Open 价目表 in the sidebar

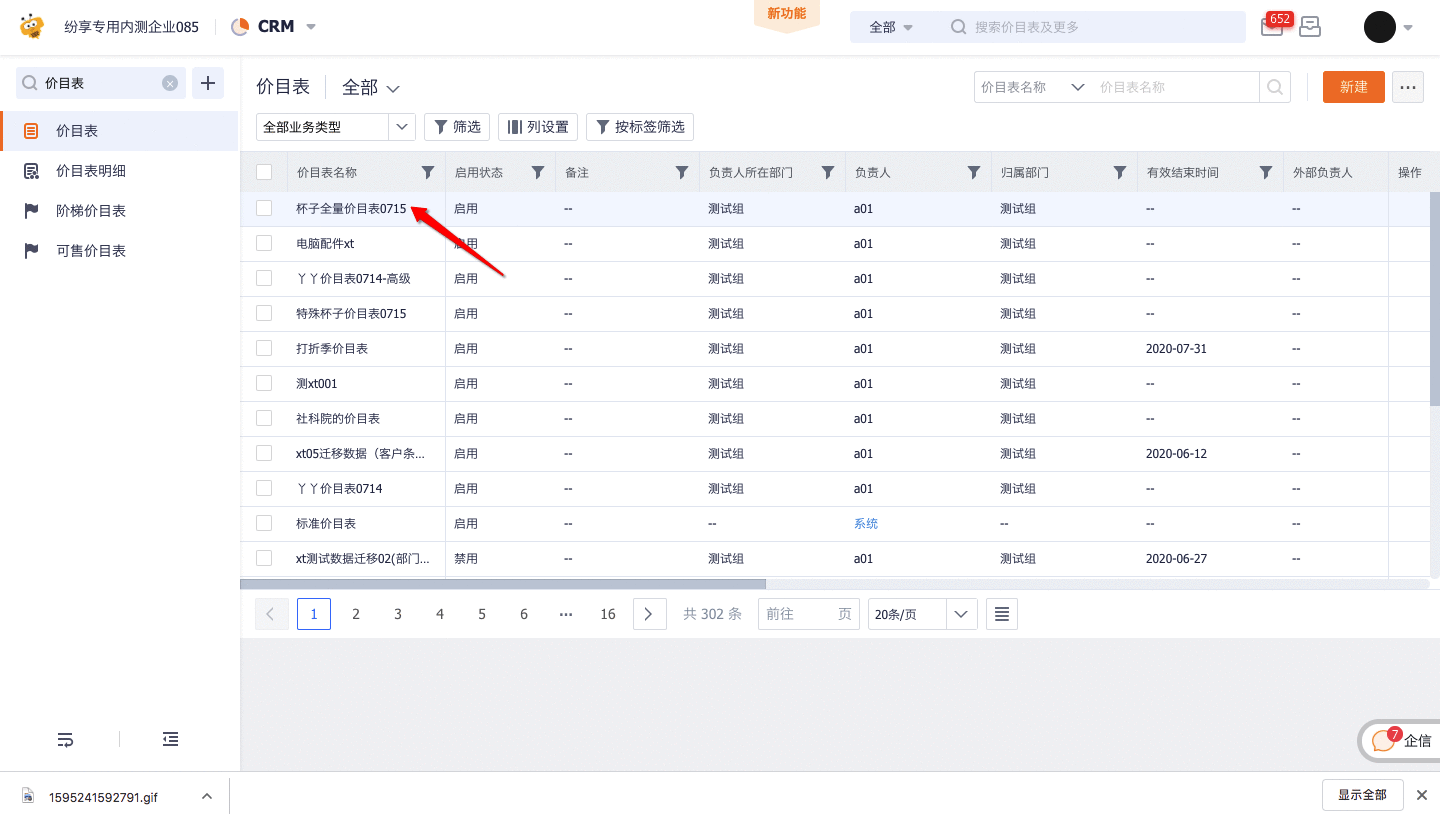[119, 131]
